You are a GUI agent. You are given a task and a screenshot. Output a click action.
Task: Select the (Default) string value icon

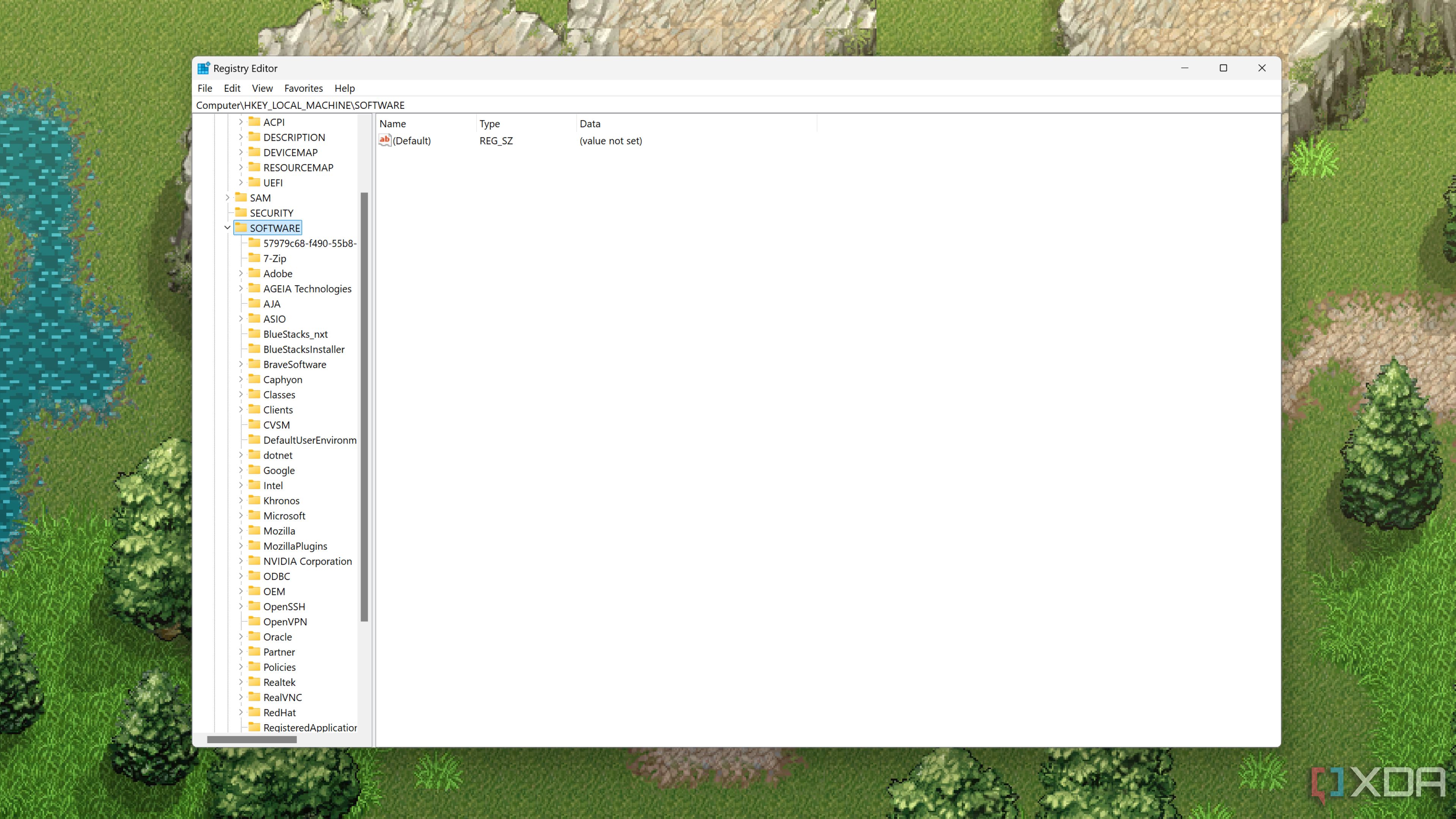[x=385, y=140]
